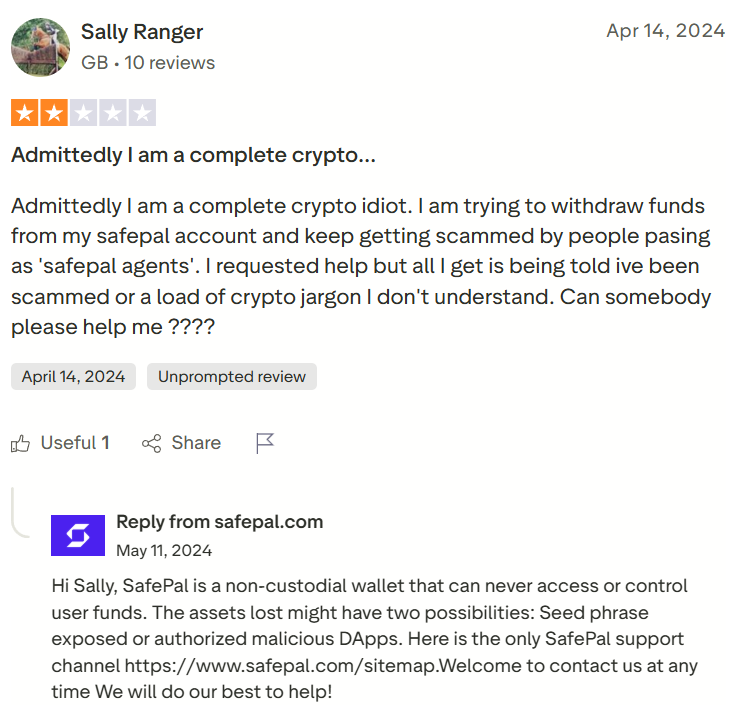Open the Sally Ranger reviewer name

click(142, 32)
